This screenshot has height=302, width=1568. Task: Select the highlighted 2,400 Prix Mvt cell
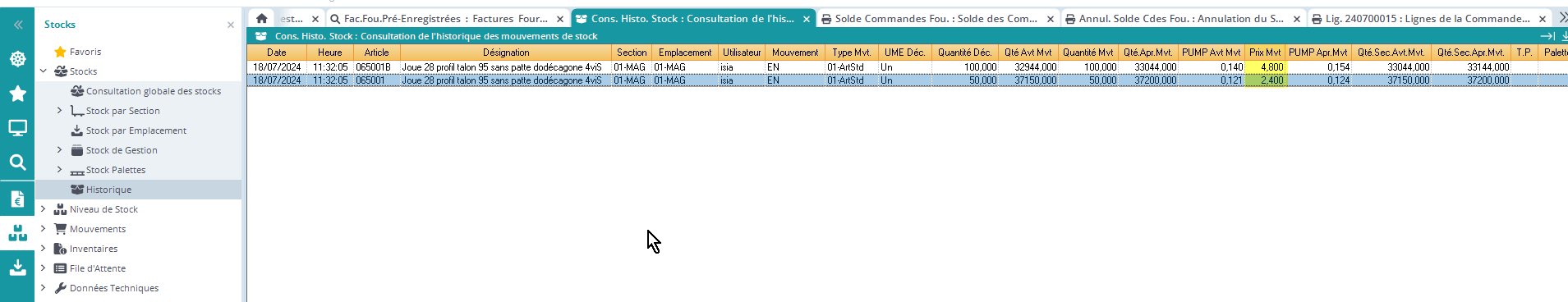click(x=1265, y=80)
